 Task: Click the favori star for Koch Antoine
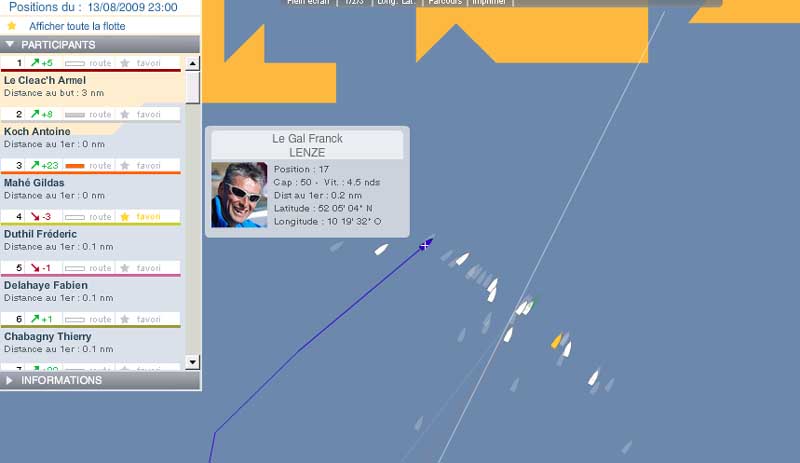(124, 114)
